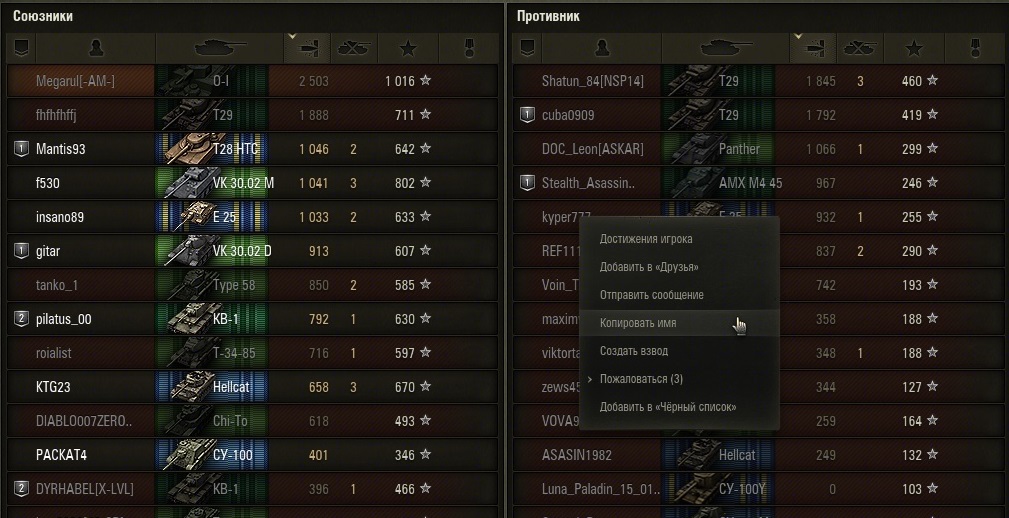This screenshot has width=1009, height=518.
Task: Sort allies by player silhouette icon
Action: click(96, 48)
